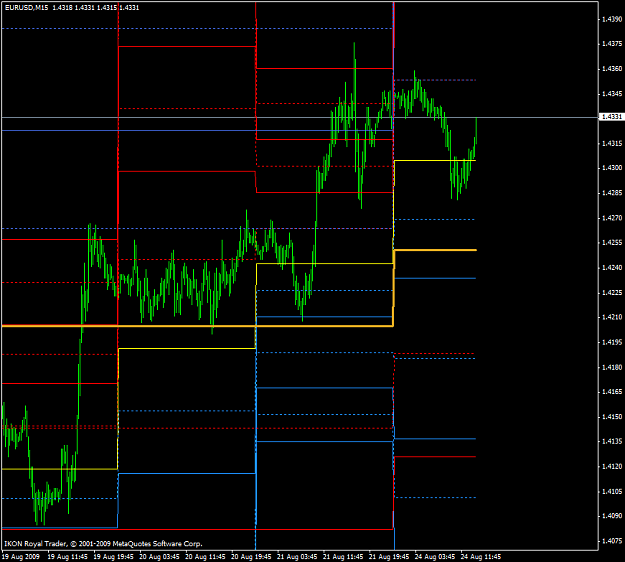Image resolution: width=625 pixels, height=562 pixels.
Task: Click the 1.4315 price axis label
Action: point(612,143)
